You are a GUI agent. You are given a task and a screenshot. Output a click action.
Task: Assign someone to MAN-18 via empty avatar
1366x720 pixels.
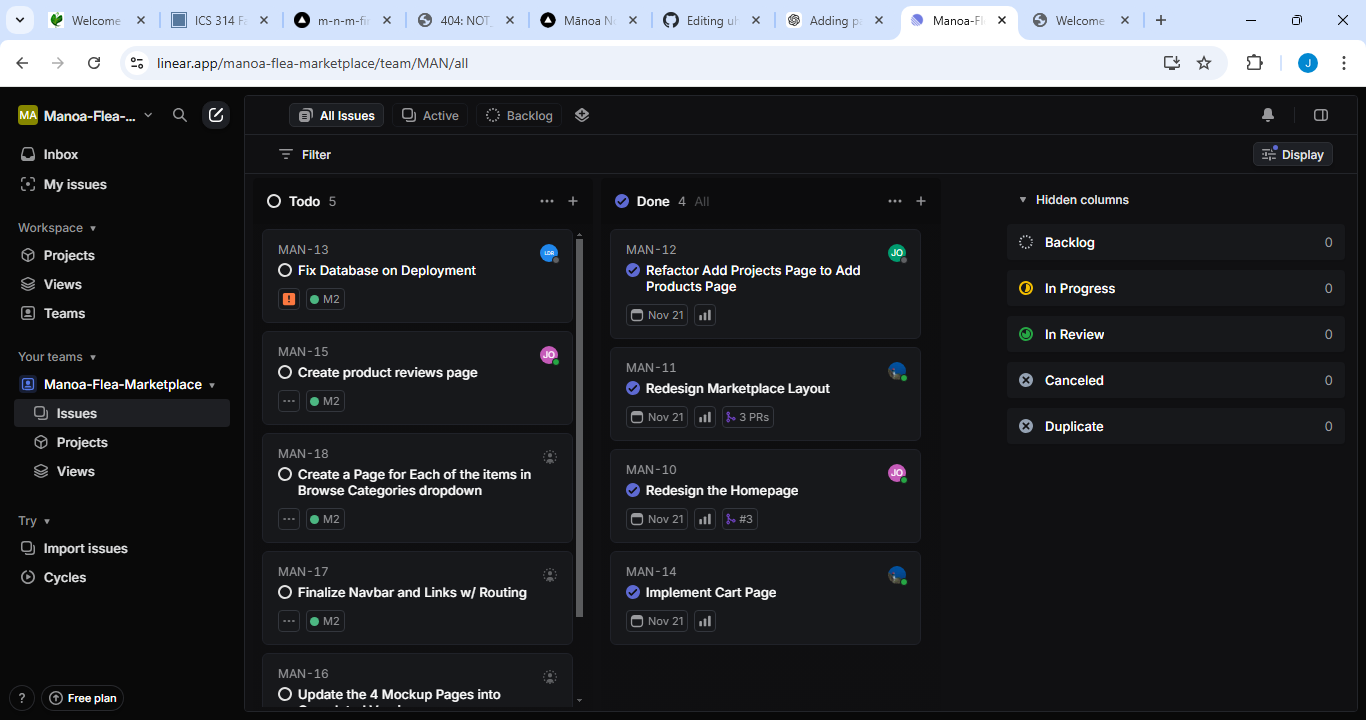(549, 457)
